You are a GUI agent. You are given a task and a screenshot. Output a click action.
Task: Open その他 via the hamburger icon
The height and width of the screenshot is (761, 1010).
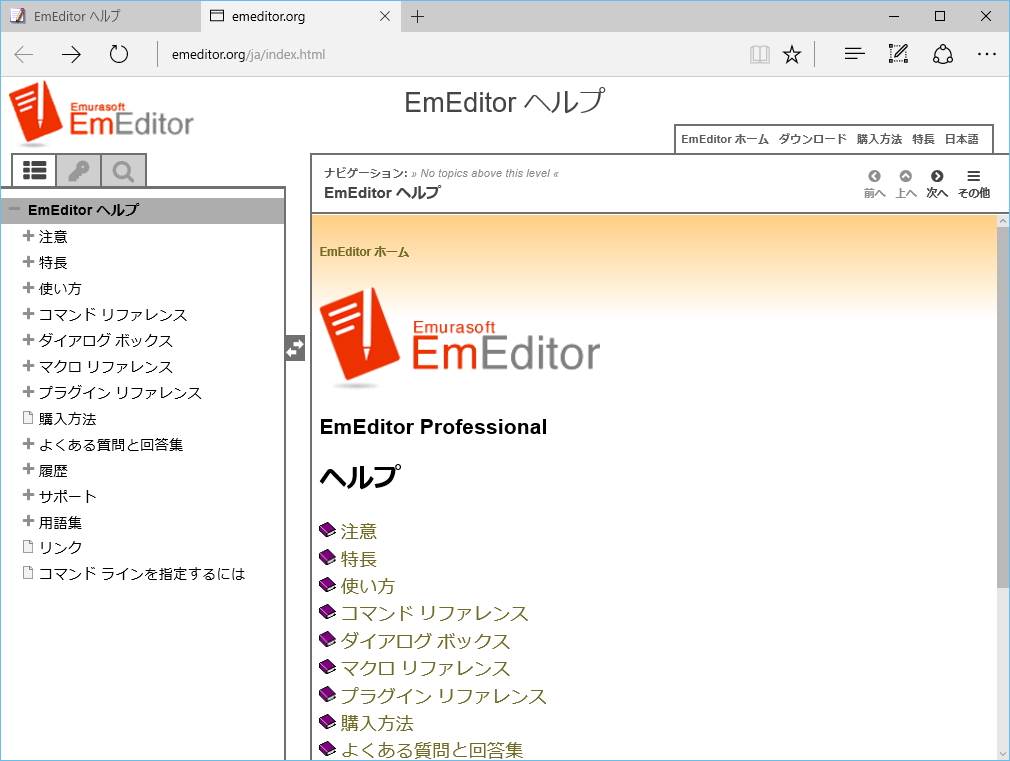tap(974, 176)
